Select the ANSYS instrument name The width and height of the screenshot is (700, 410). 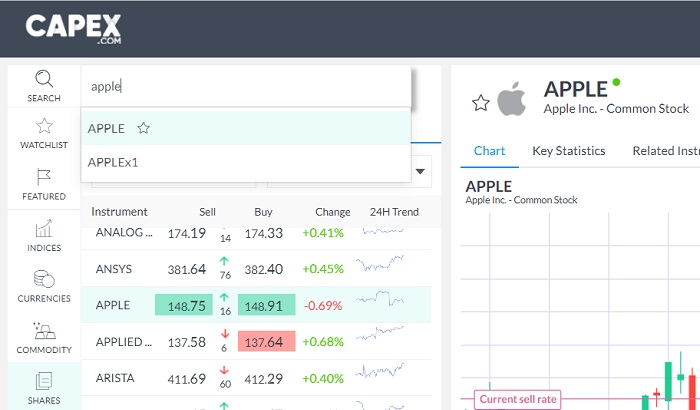tap(114, 269)
